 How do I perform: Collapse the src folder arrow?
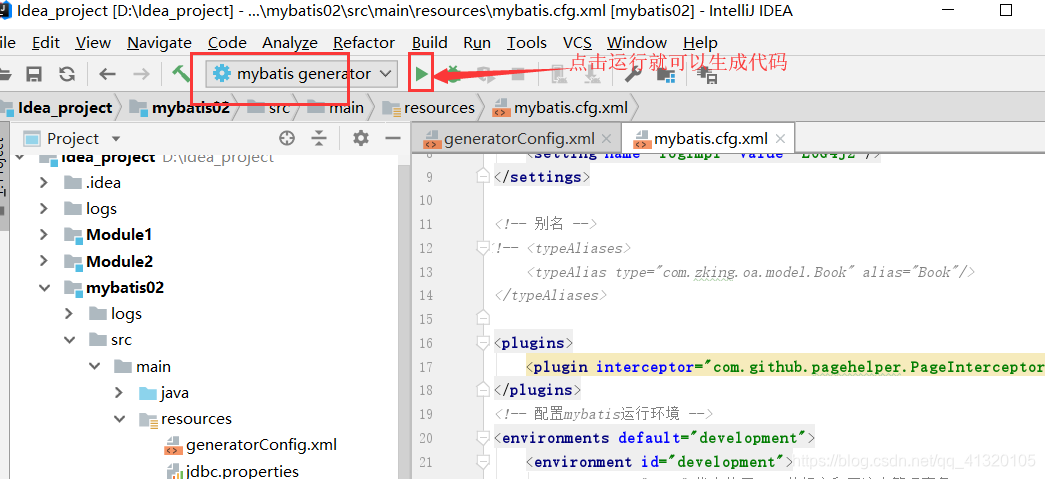click(x=69, y=340)
